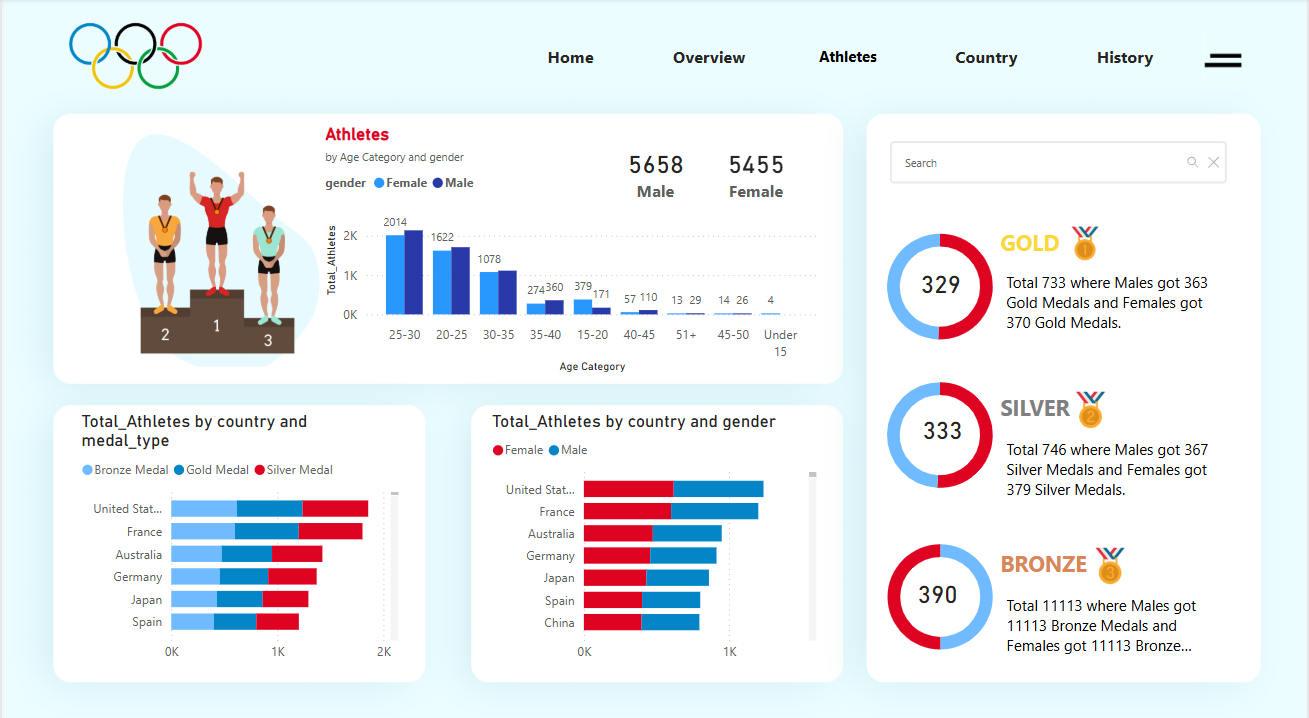Click the search magnifier icon
Screen dimensions: 1309x718
[x=1192, y=161]
